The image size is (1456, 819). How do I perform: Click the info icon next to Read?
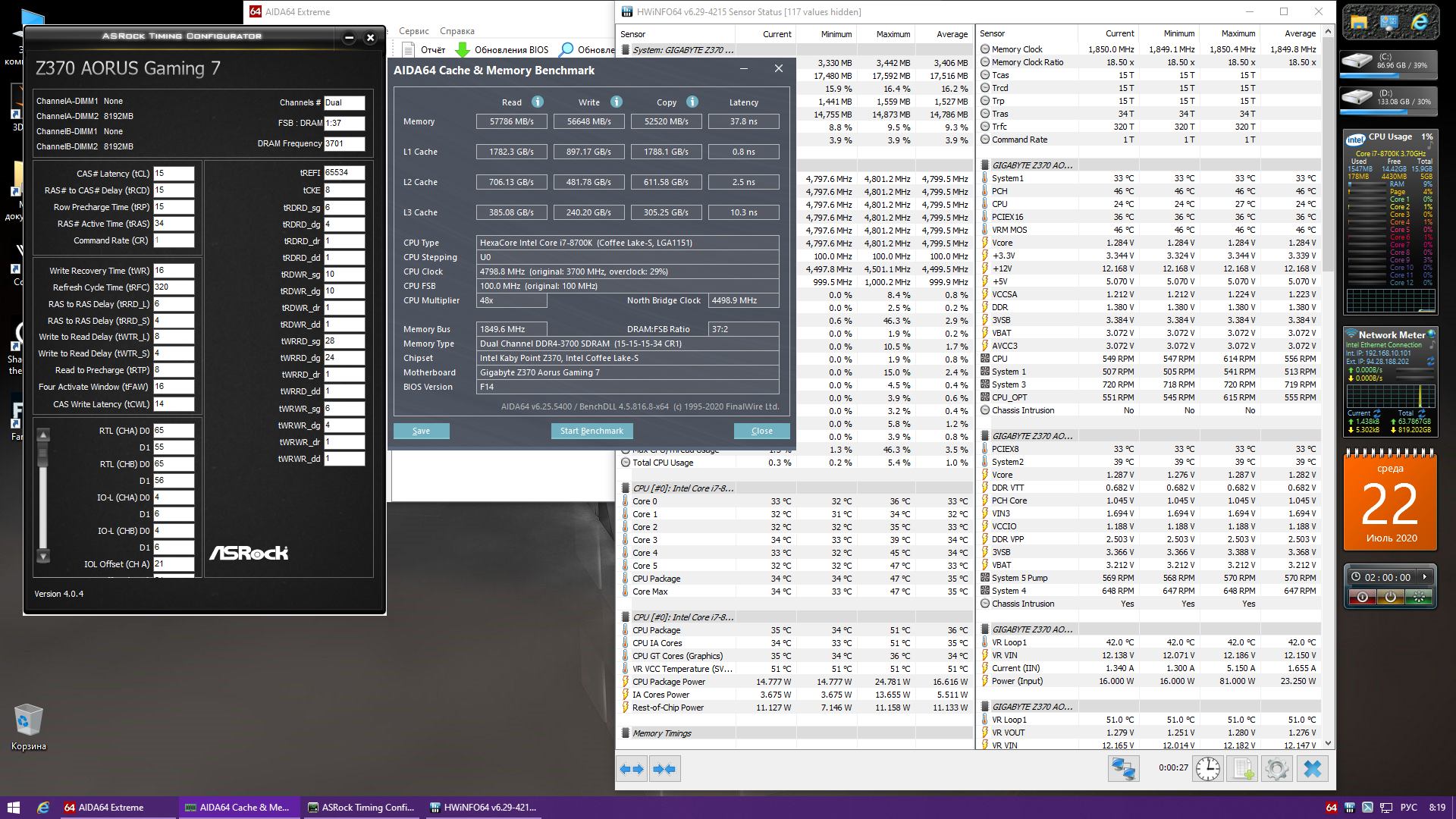[x=538, y=102]
